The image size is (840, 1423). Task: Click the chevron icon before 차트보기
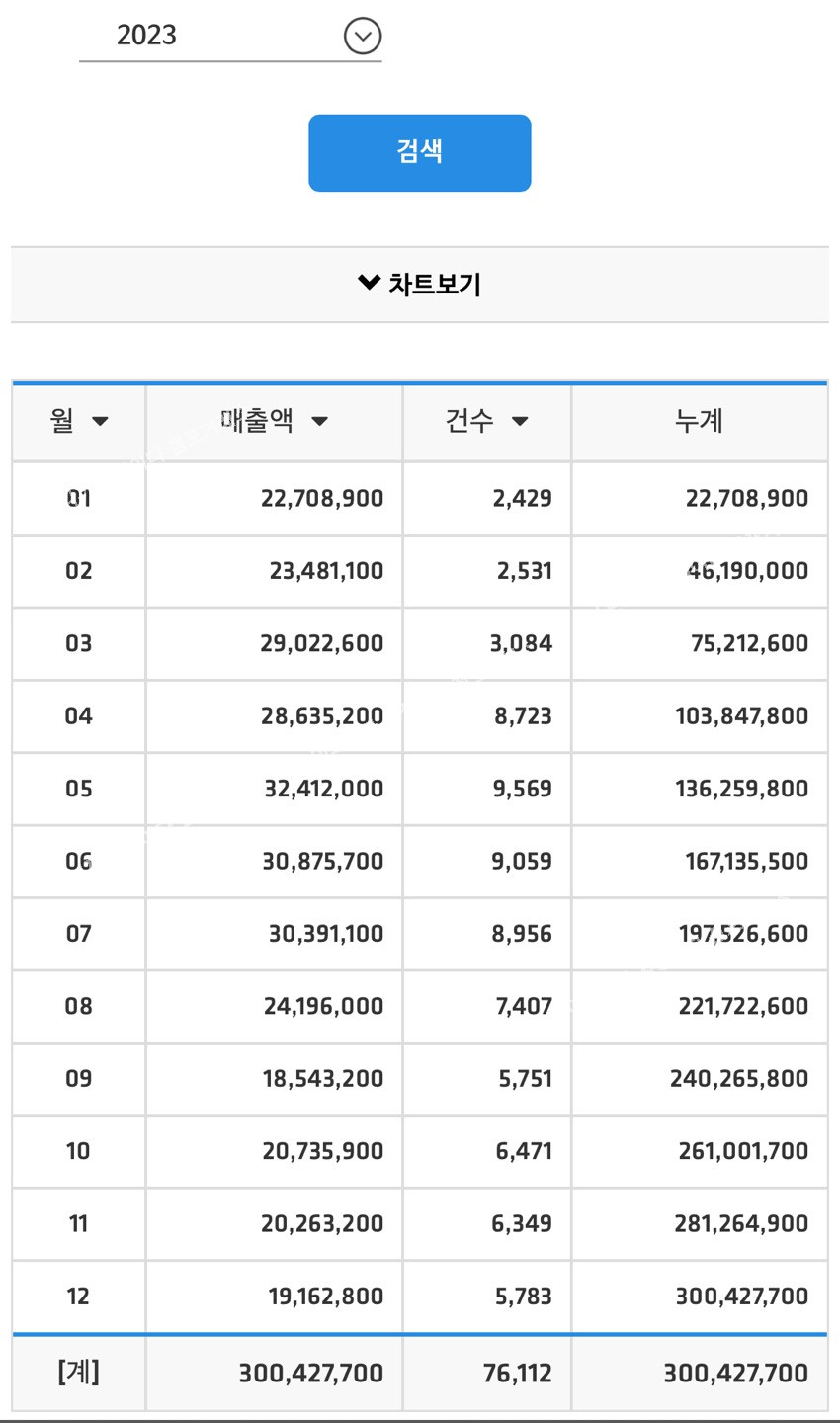coord(369,283)
